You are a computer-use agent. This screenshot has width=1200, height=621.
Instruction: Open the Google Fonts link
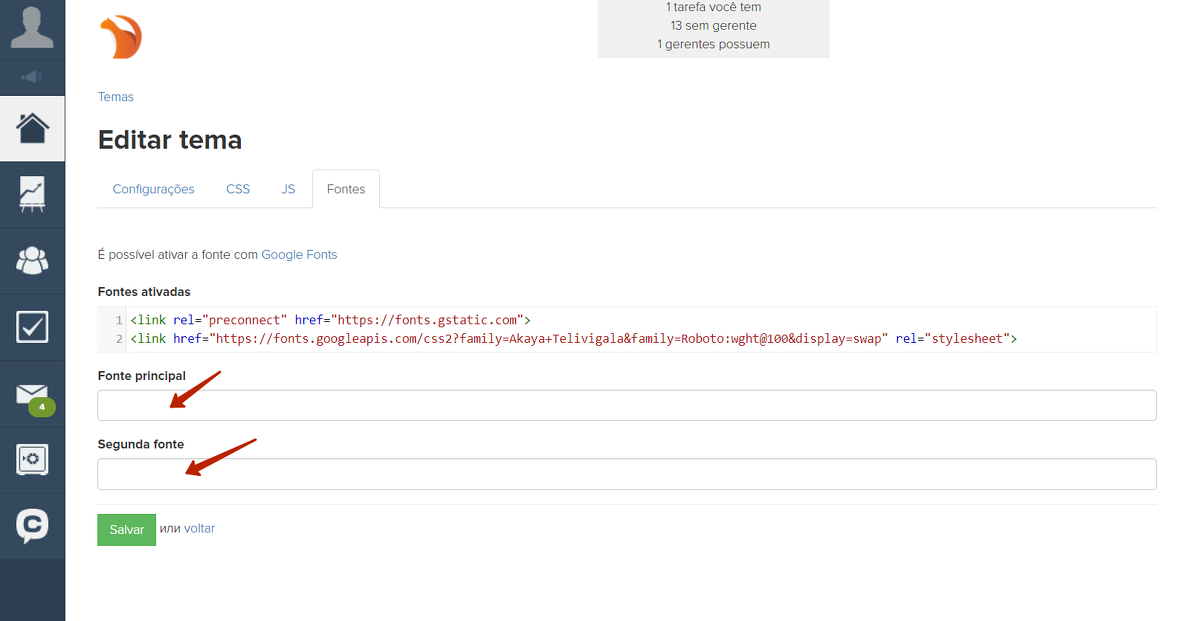pyautogui.click(x=299, y=255)
